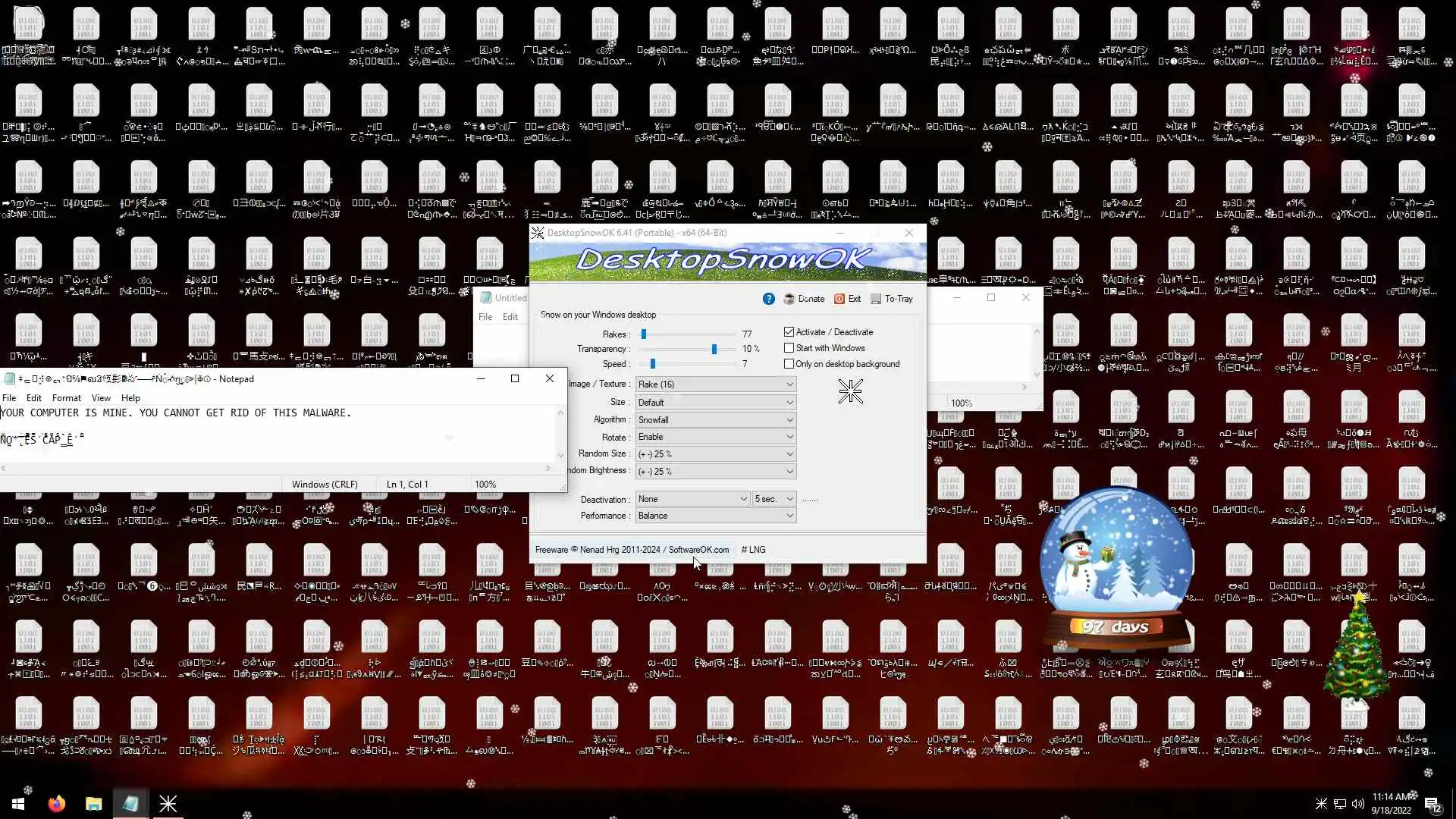
Task: Click the Donate icon in DesktopSnowOK
Action: tap(789, 299)
